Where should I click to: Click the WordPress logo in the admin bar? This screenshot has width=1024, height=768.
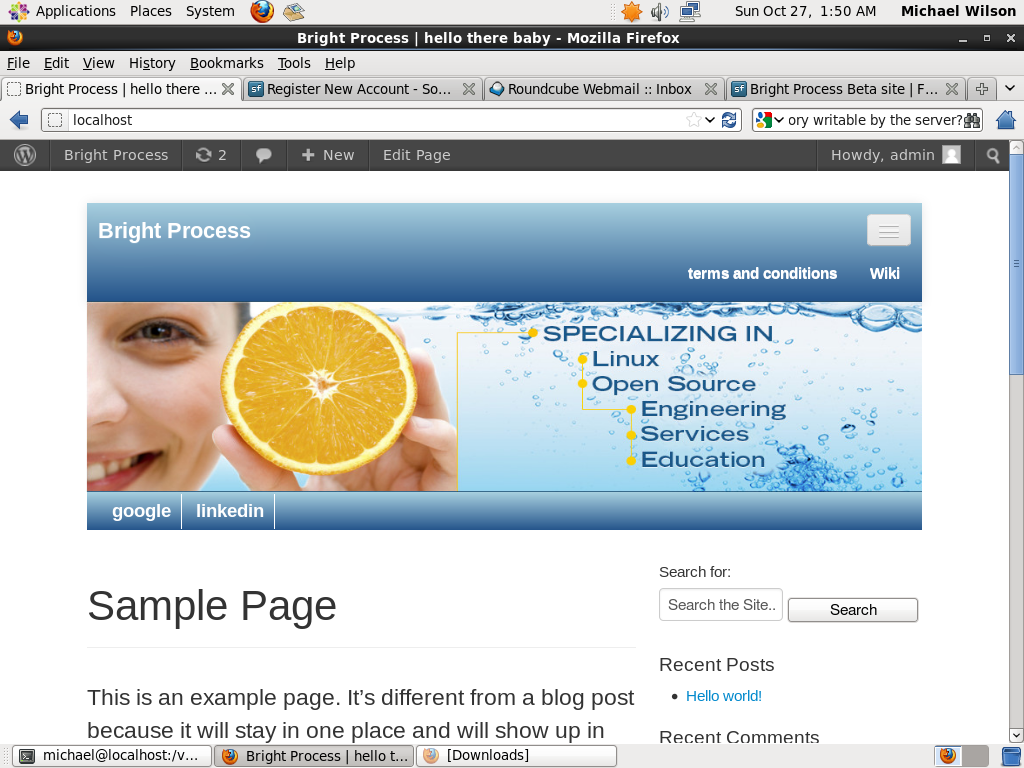click(25, 155)
